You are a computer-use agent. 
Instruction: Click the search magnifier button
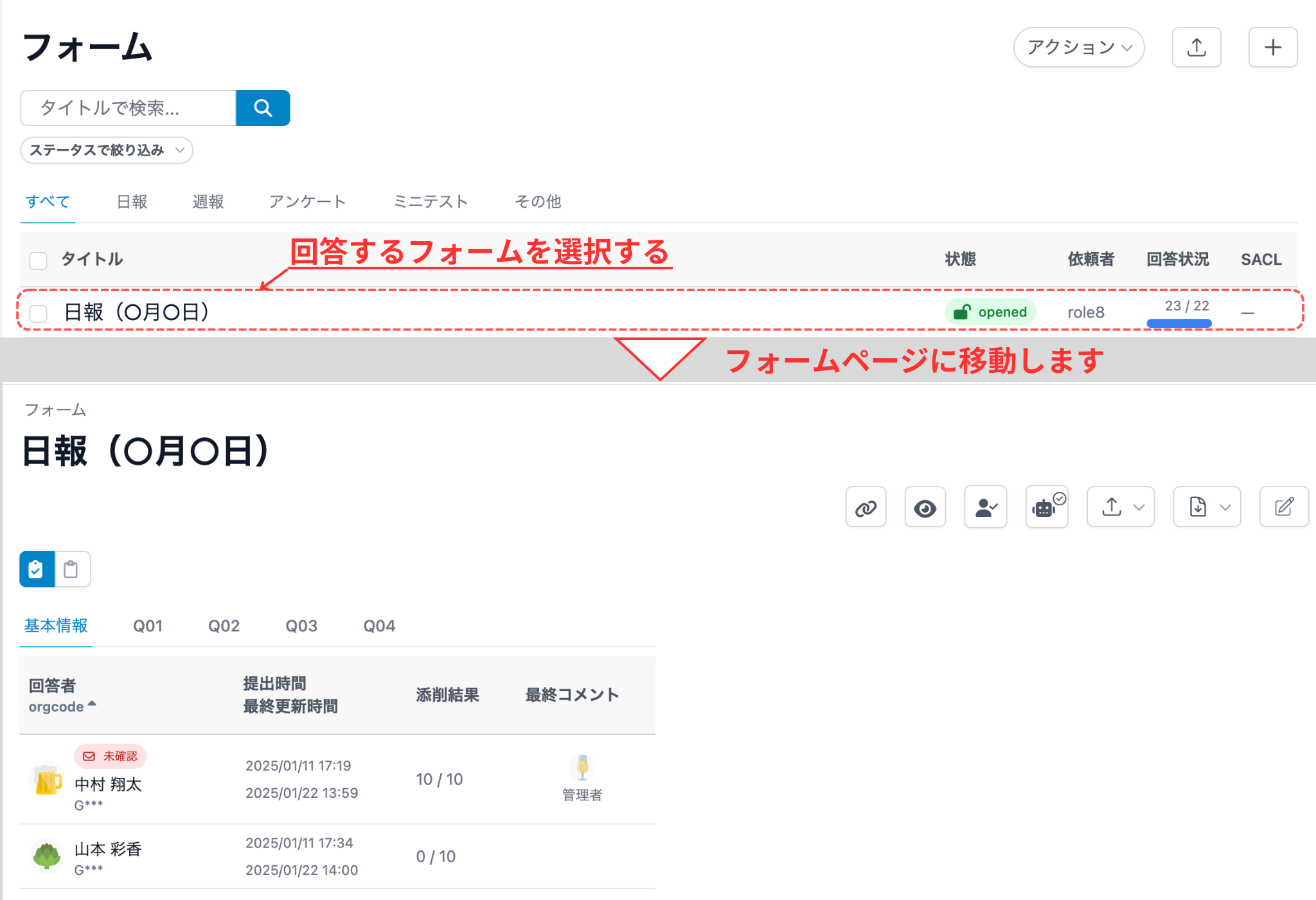(x=263, y=108)
